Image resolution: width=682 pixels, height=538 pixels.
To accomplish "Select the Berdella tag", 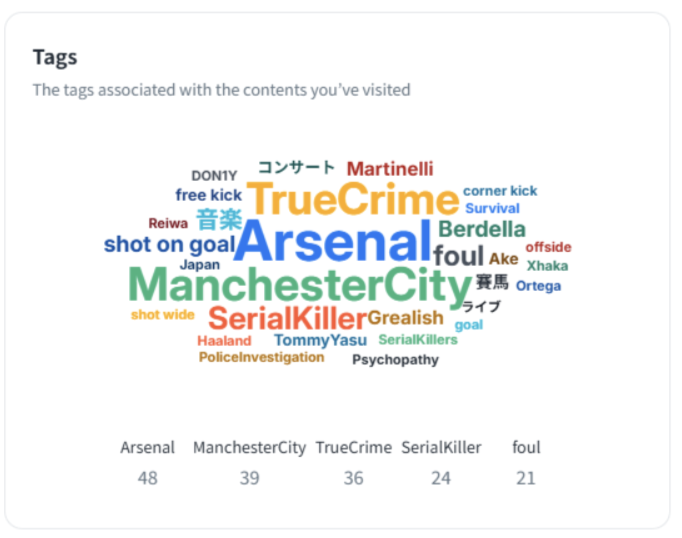I will pos(481,229).
